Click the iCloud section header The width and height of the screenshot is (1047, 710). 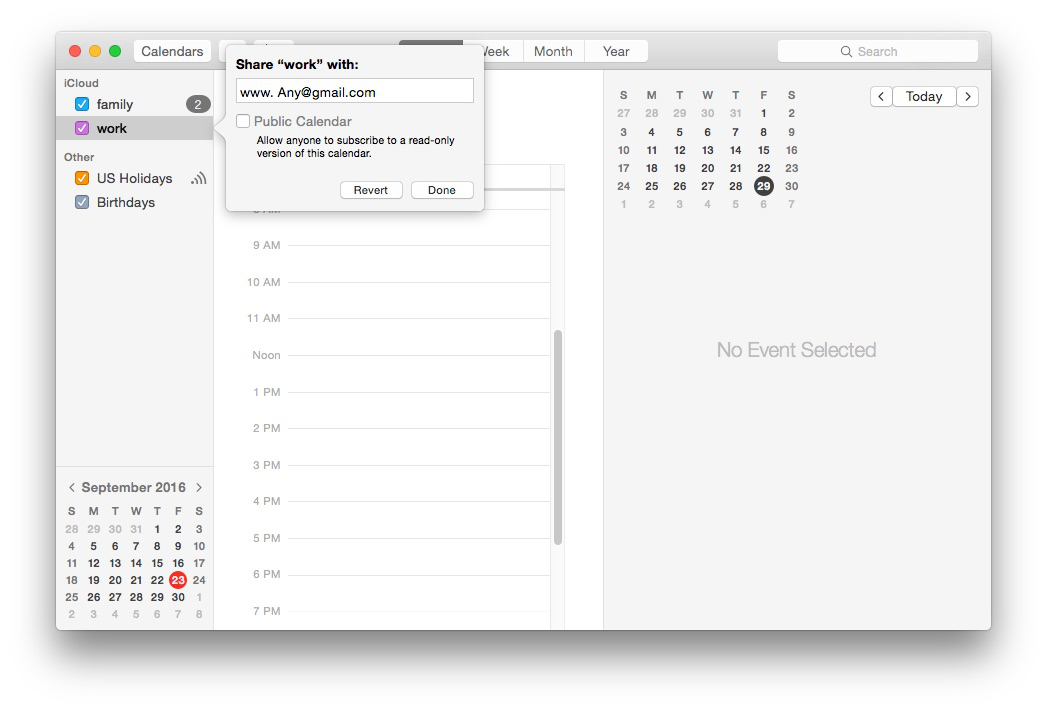81,83
